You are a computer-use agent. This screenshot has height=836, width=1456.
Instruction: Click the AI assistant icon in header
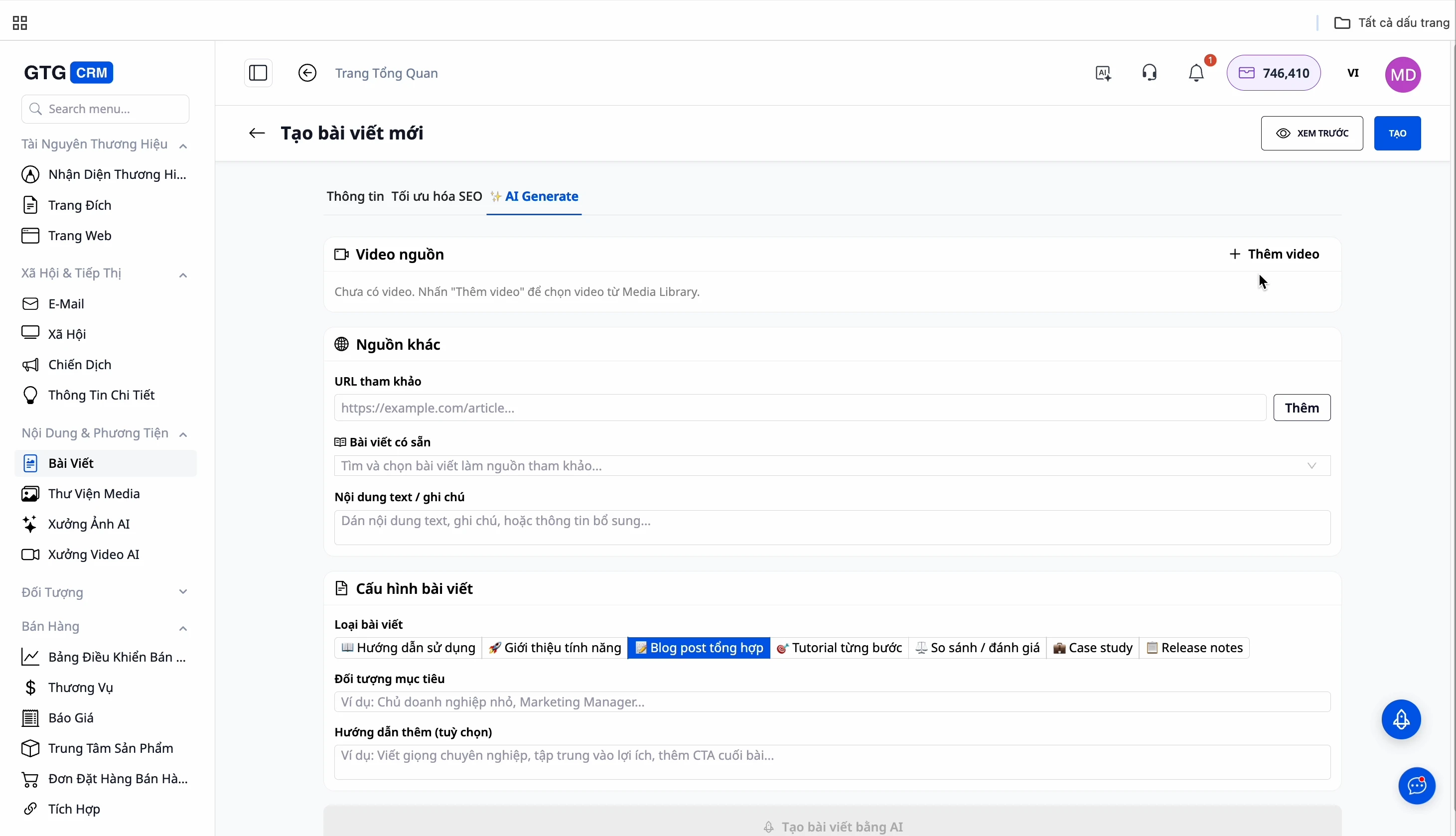[1103, 73]
